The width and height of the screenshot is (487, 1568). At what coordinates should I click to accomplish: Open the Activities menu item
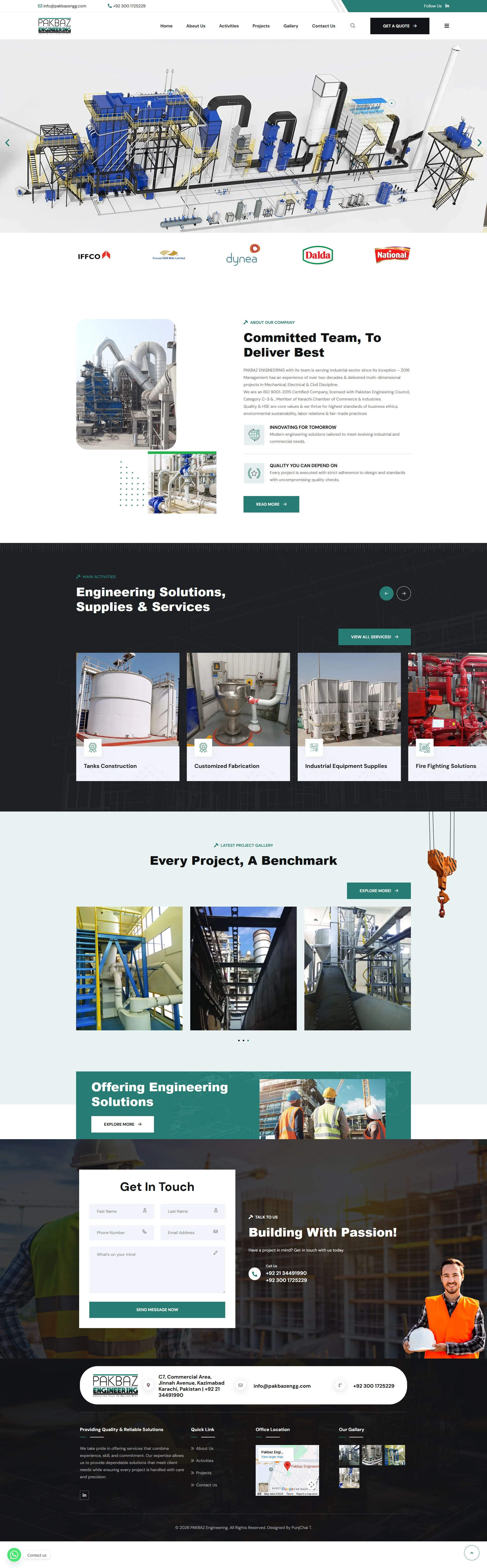click(x=228, y=26)
